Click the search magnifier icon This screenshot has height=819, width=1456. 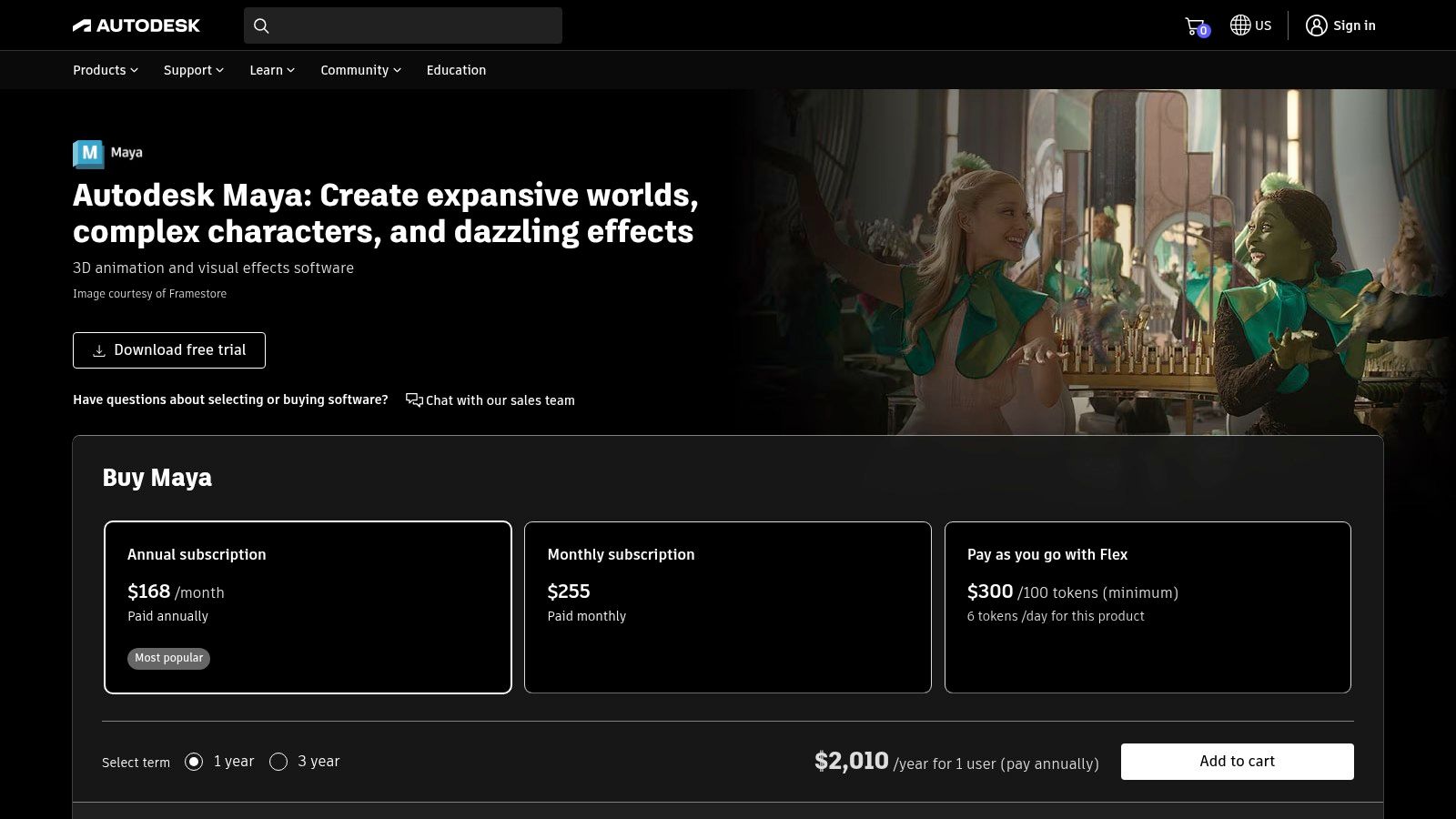click(x=261, y=25)
